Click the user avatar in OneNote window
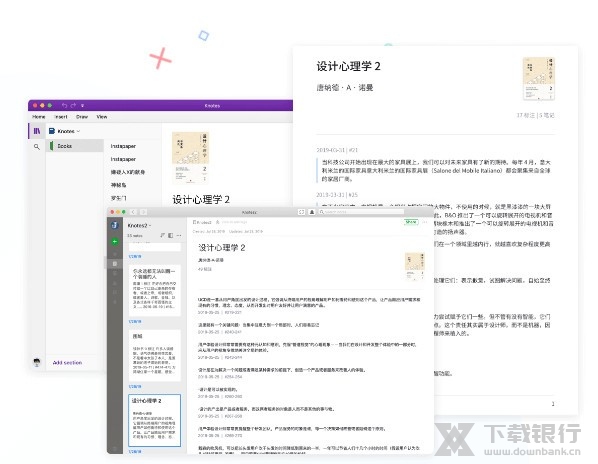This screenshot has width=598, height=464. 37,362
